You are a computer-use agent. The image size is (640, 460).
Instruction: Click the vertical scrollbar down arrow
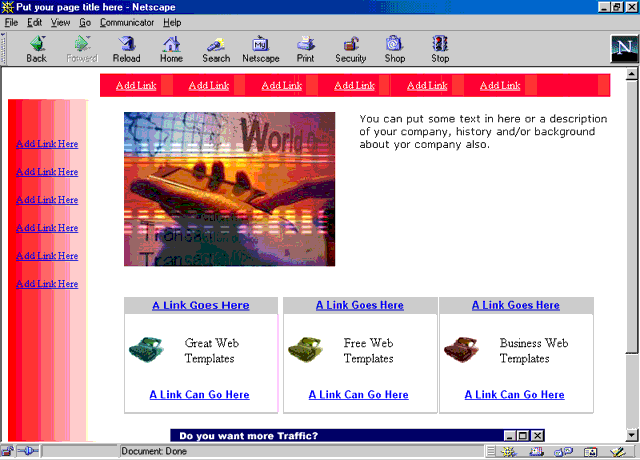[631, 434]
